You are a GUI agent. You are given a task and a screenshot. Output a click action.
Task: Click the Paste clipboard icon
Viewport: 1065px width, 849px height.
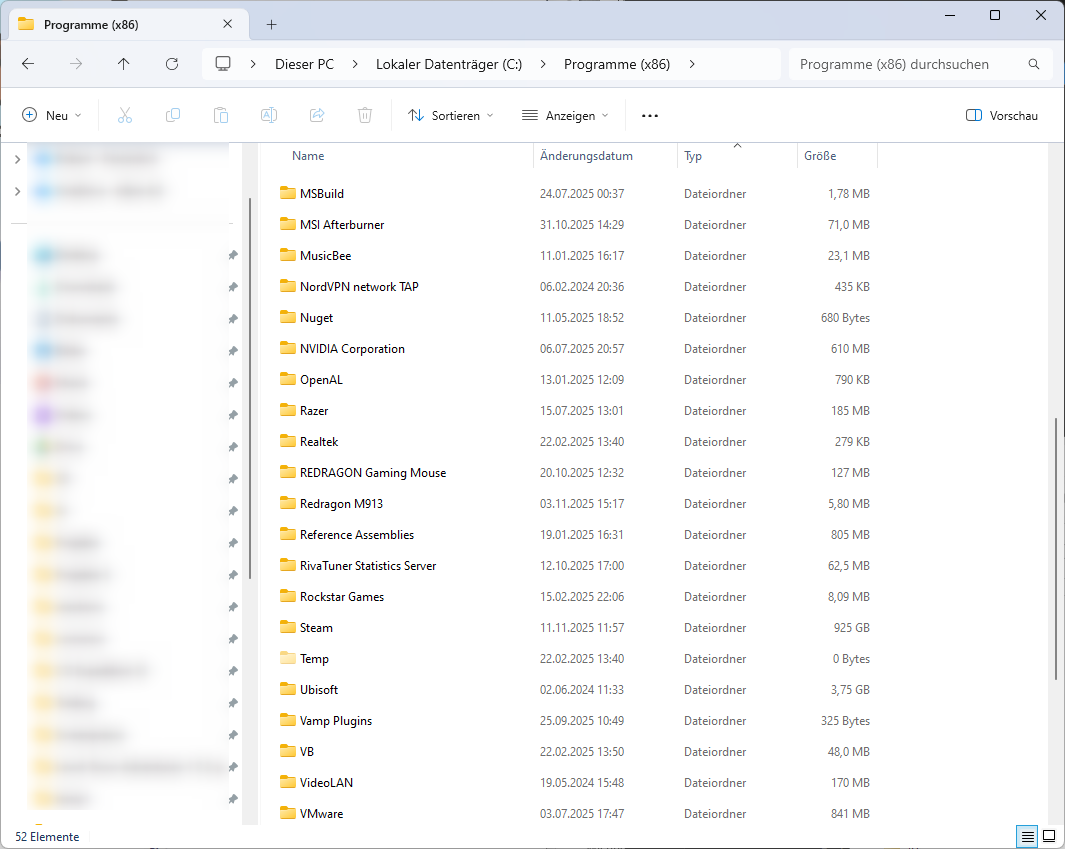tap(221, 115)
